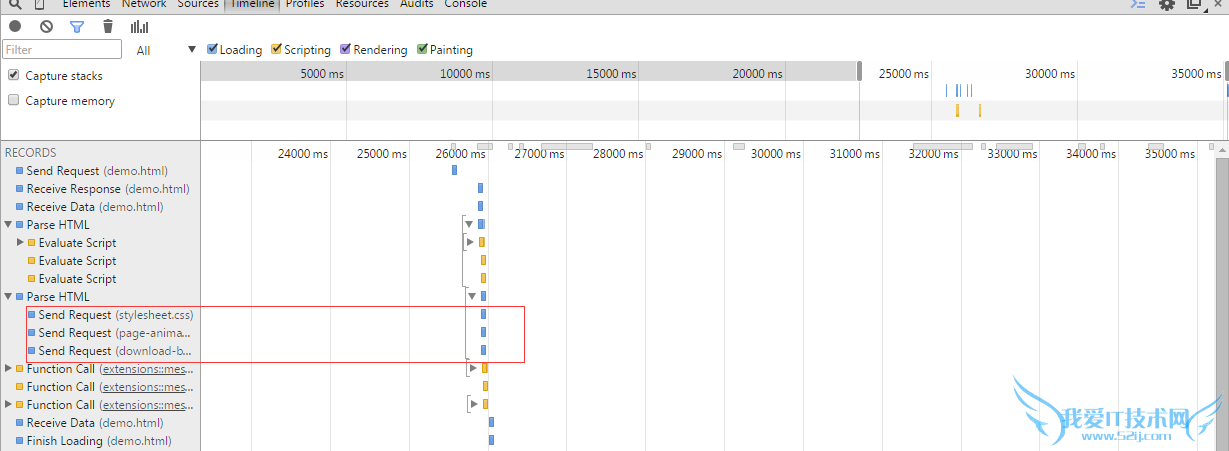Image resolution: width=1229 pixels, height=451 pixels.
Task: Enable the Capture memory checkbox
Action: (14, 100)
